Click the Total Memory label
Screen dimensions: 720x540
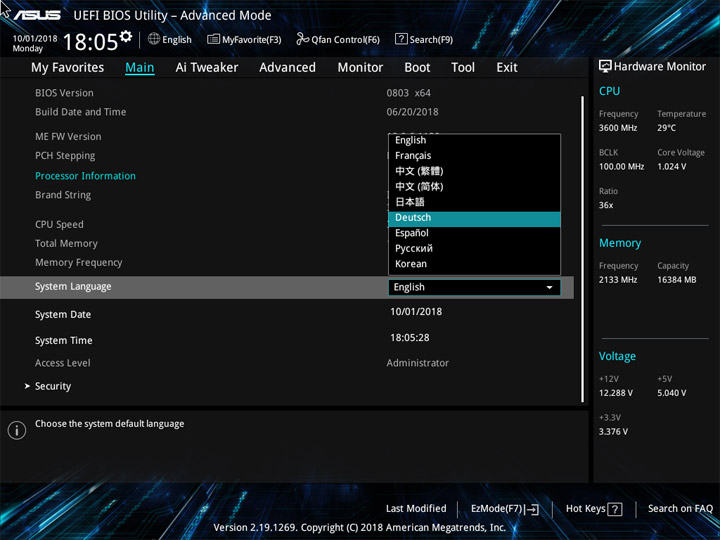[67, 244]
